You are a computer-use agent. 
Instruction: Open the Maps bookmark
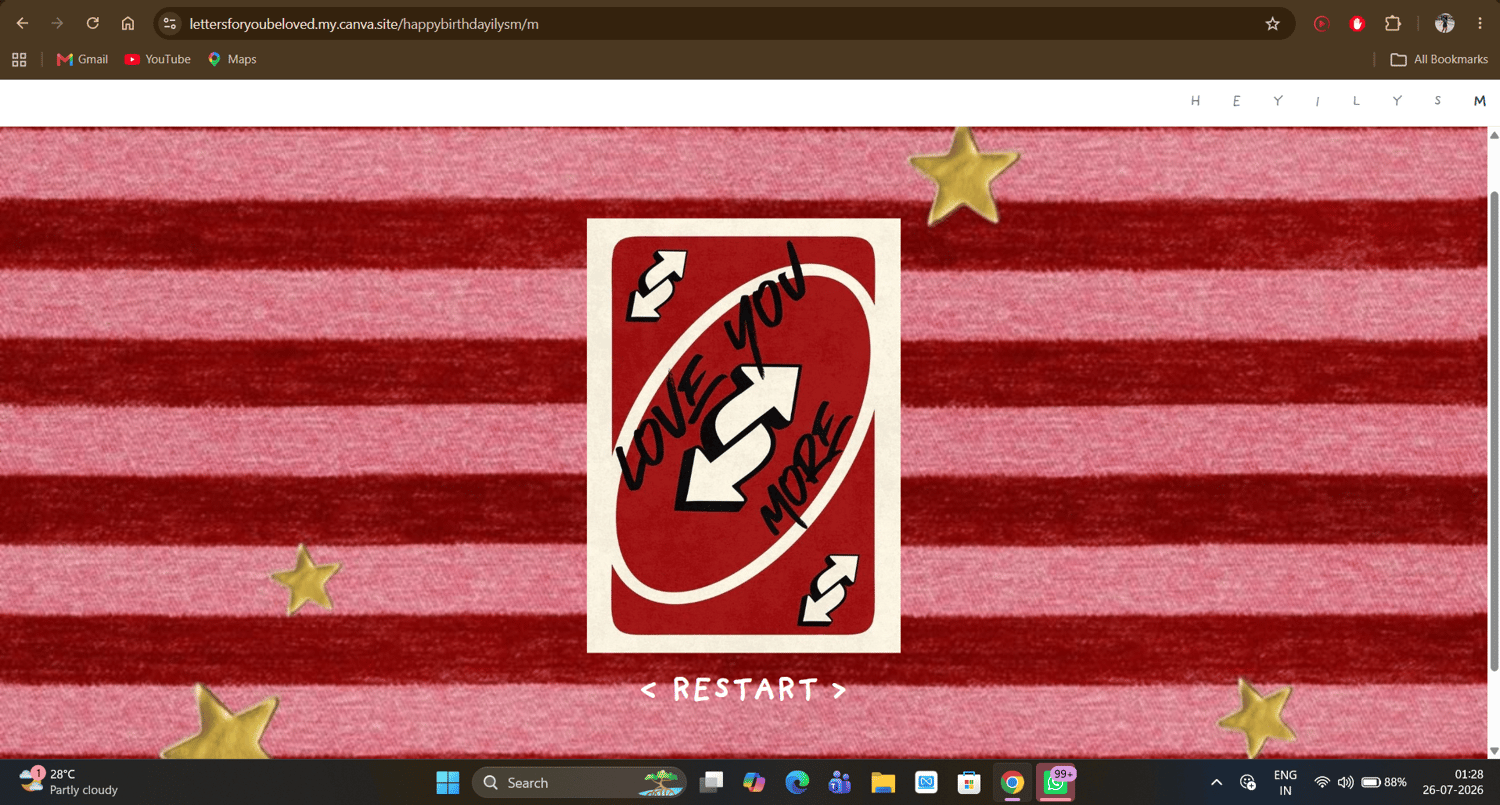point(232,59)
